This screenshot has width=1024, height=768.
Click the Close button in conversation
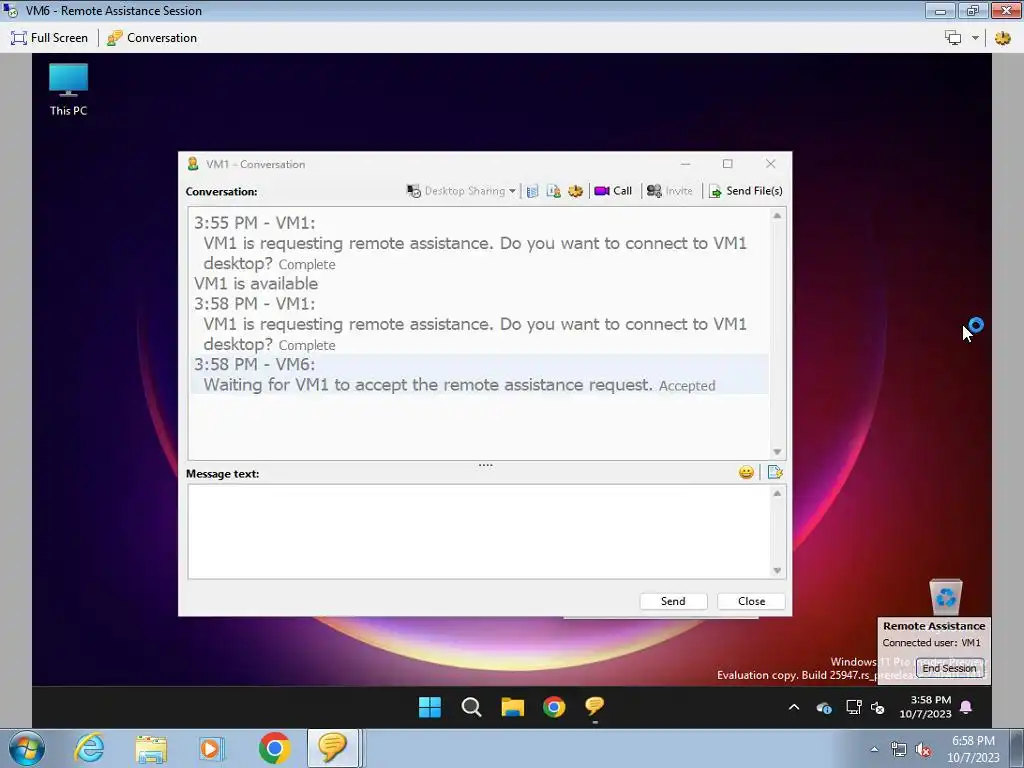(751, 601)
